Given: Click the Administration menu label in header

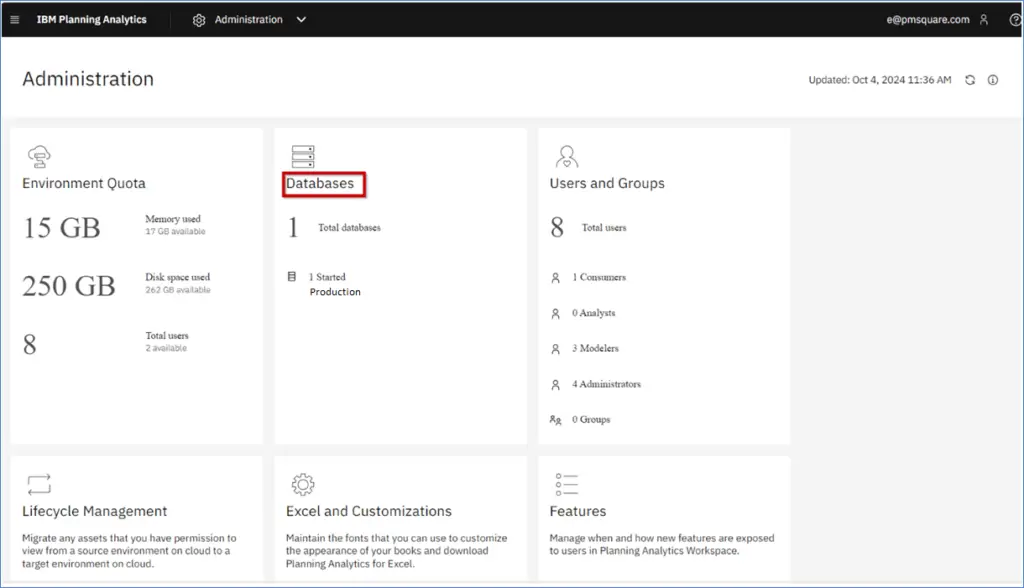Looking at the screenshot, I should pyautogui.click(x=249, y=20).
